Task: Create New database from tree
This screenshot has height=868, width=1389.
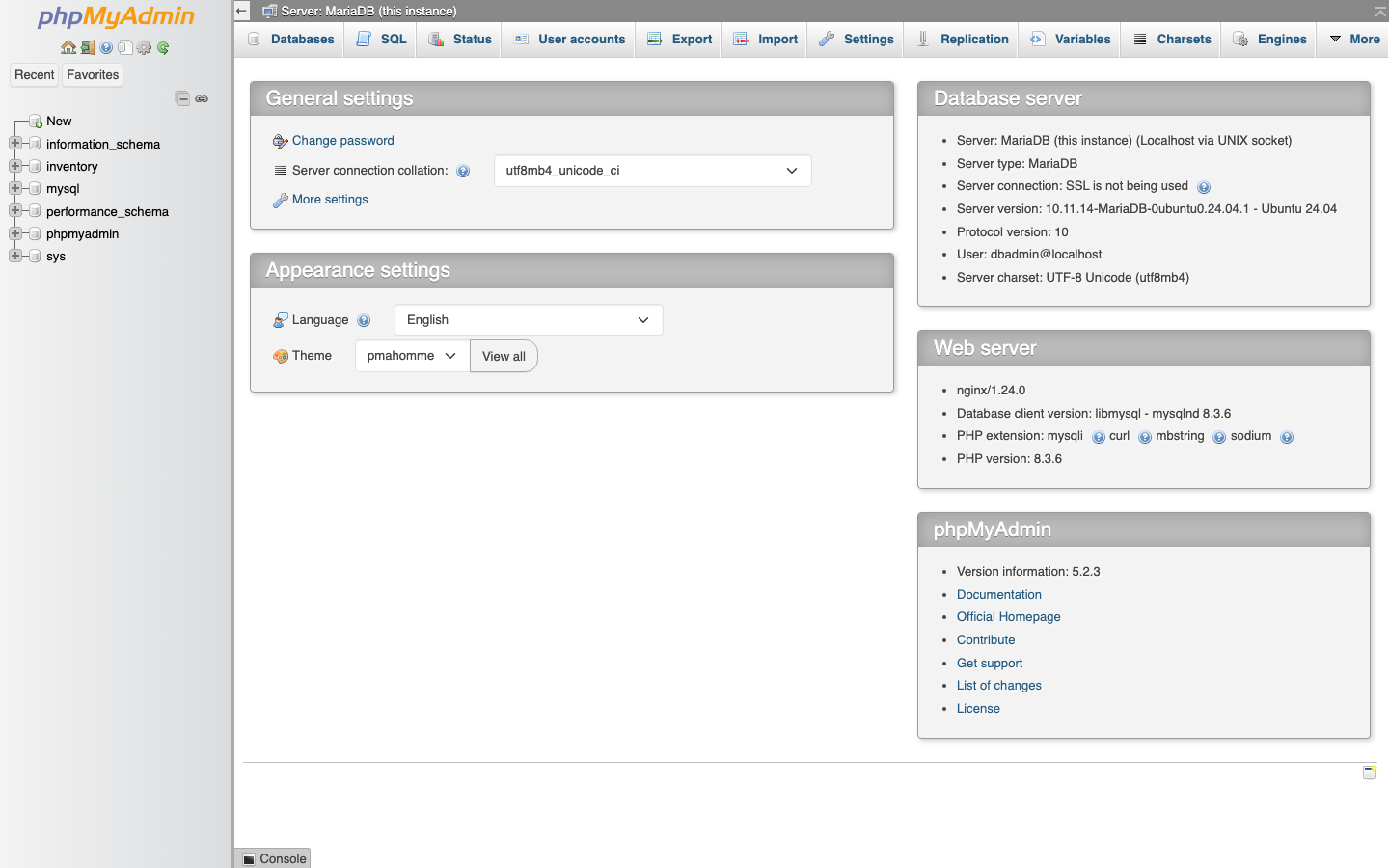Action: point(59,122)
